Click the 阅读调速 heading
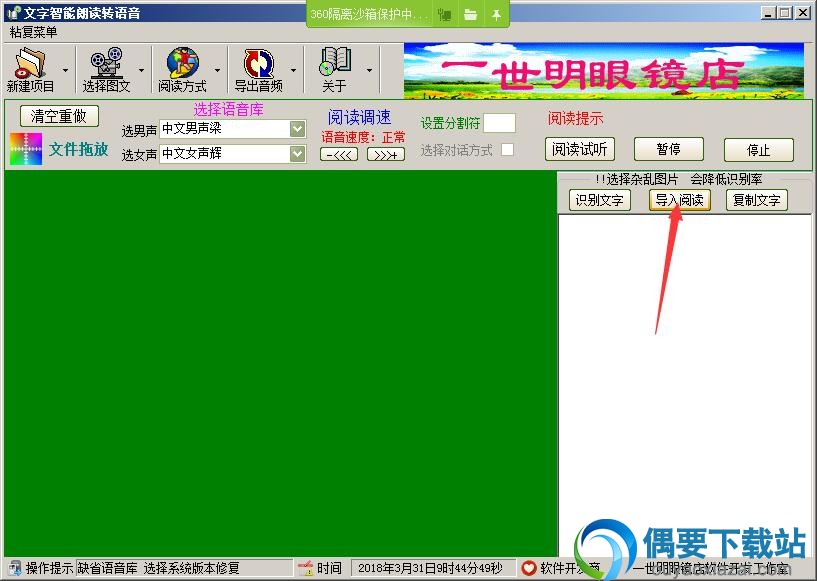Viewport: 817px width, 581px height. point(360,117)
